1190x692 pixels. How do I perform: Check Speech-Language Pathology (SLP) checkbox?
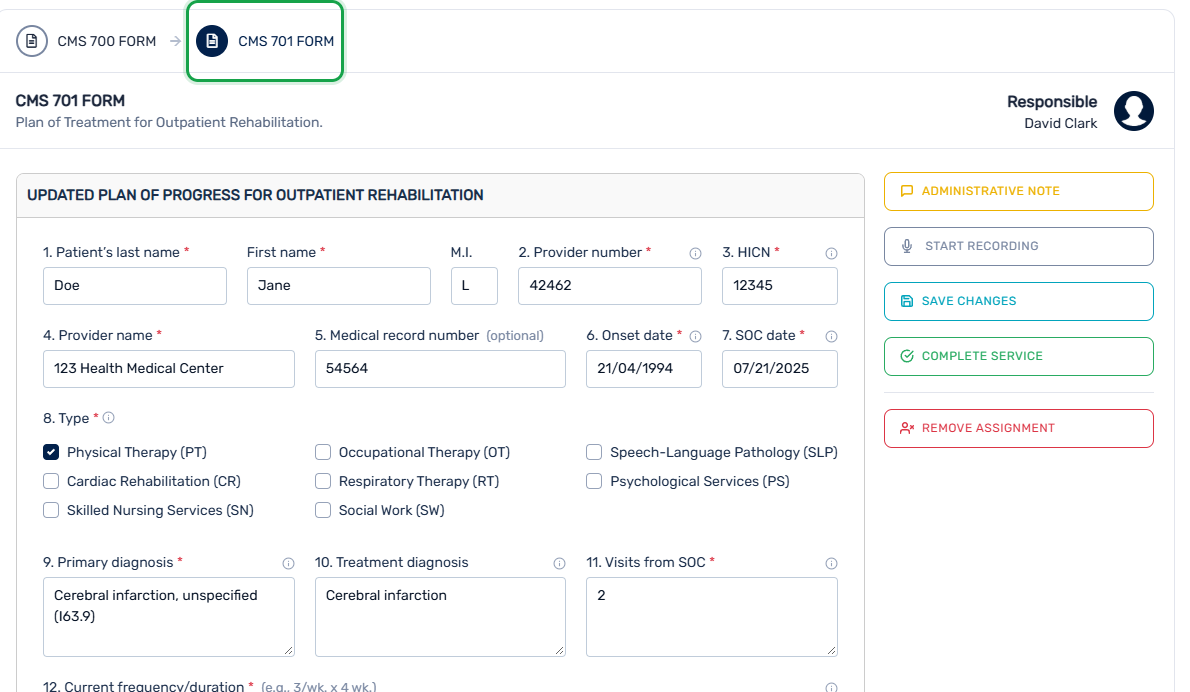pos(593,452)
